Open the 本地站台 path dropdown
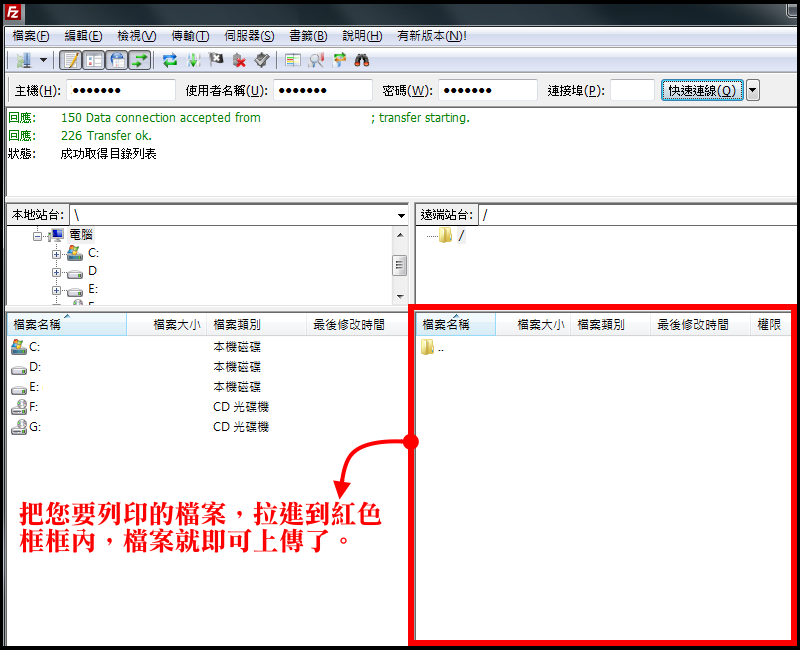Viewport: 800px width, 650px height. click(x=400, y=215)
